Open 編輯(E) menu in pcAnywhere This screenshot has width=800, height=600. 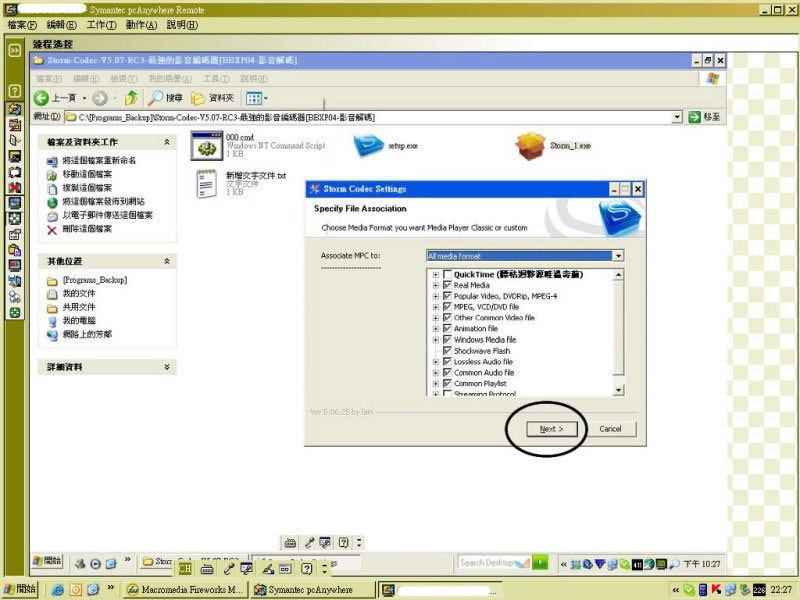(x=62, y=25)
